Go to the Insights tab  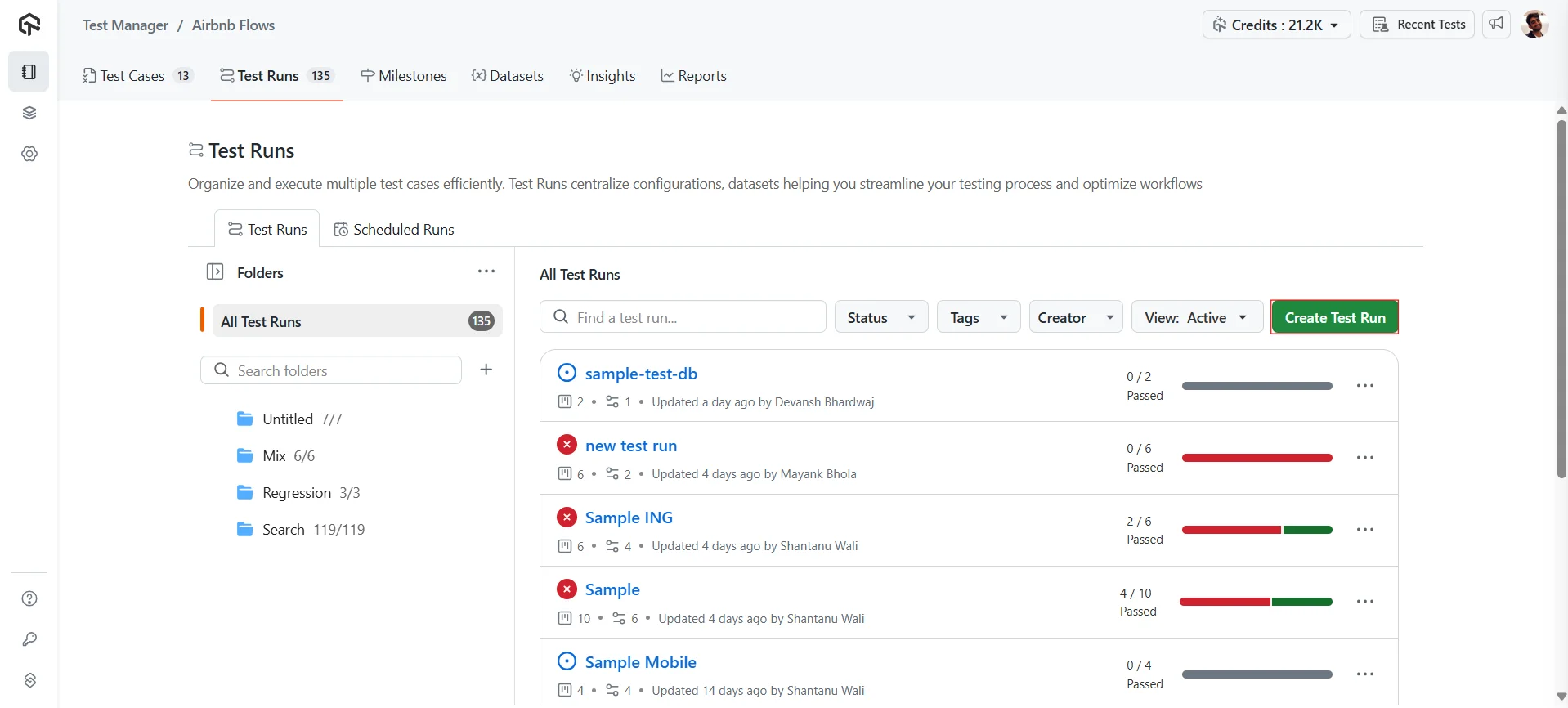coord(603,76)
